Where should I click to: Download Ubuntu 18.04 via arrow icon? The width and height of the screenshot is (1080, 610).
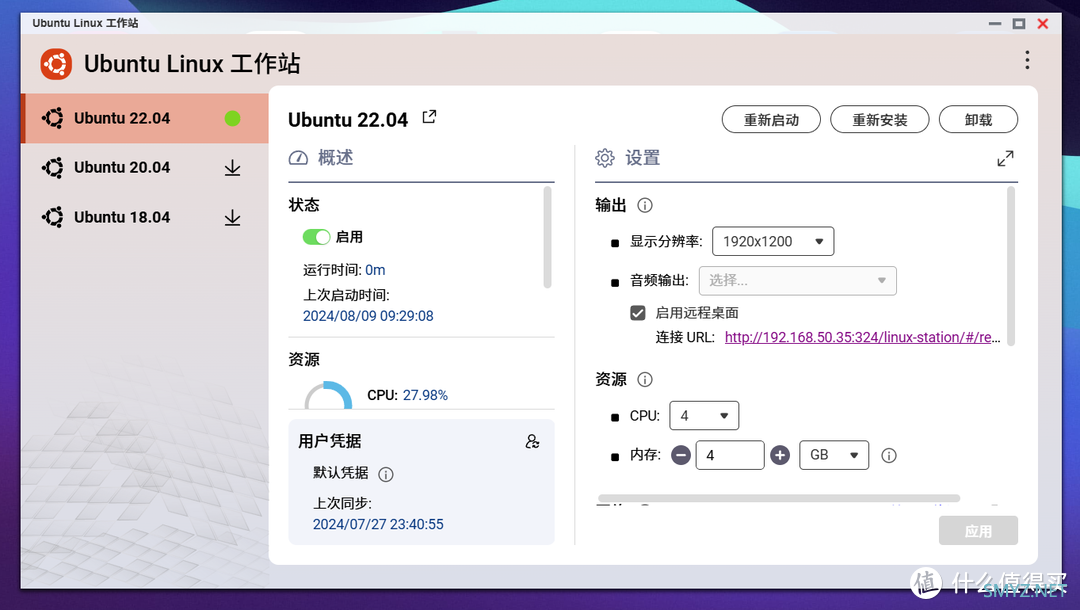(x=233, y=218)
